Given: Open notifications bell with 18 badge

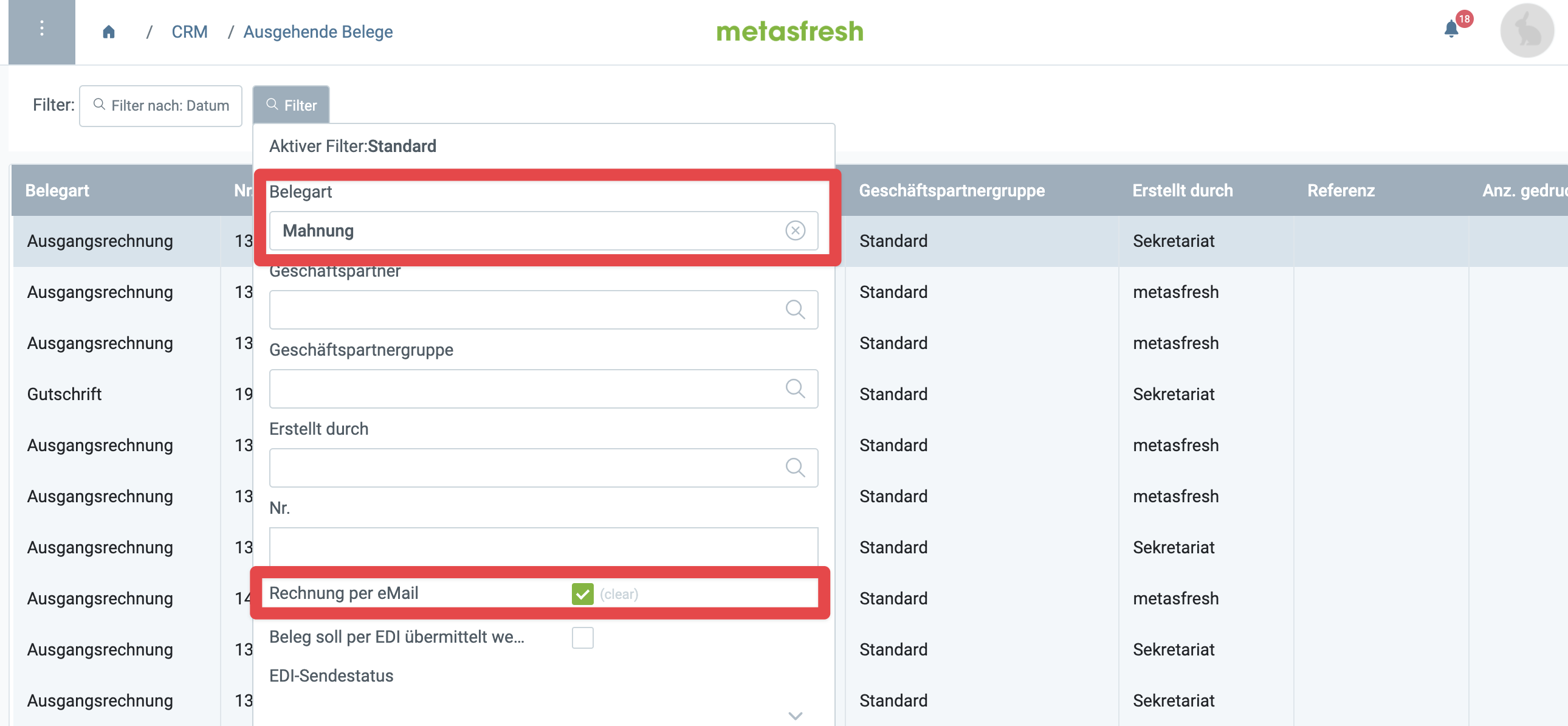Looking at the screenshot, I should pyautogui.click(x=1453, y=29).
